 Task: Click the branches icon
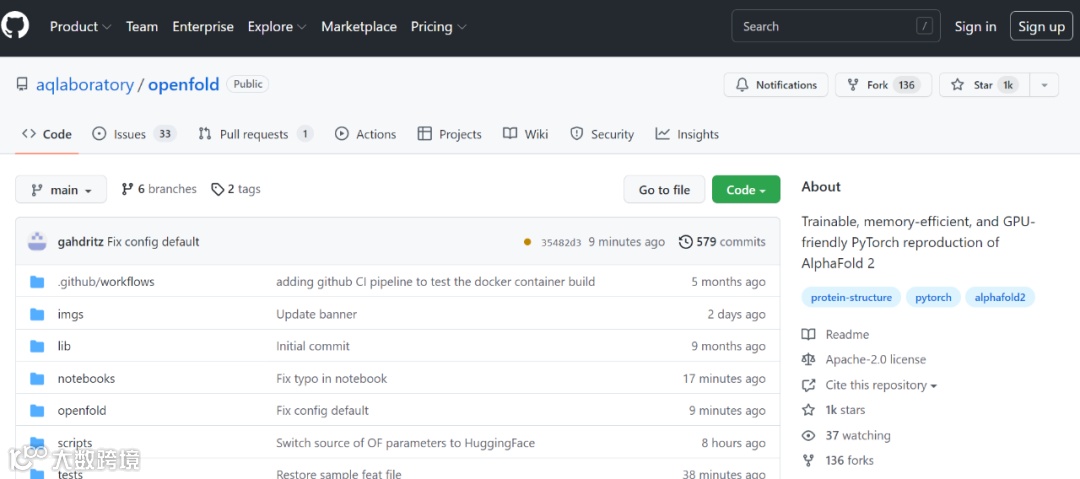pos(127,189)
